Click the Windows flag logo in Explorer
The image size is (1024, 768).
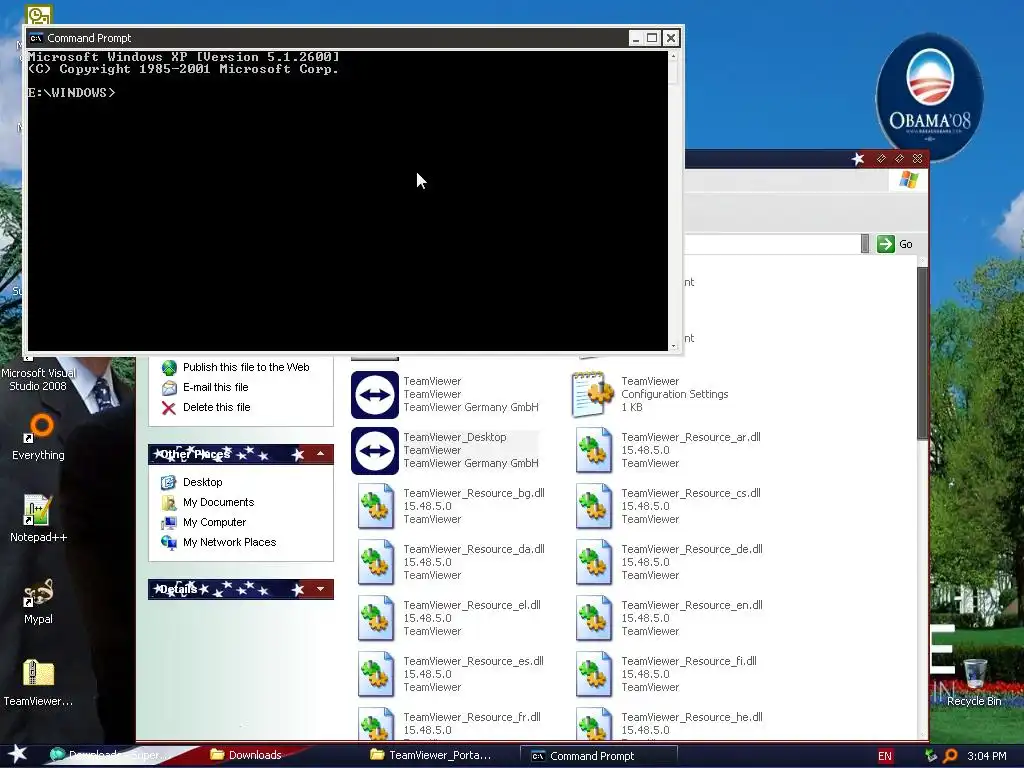[x=908, y=180]
